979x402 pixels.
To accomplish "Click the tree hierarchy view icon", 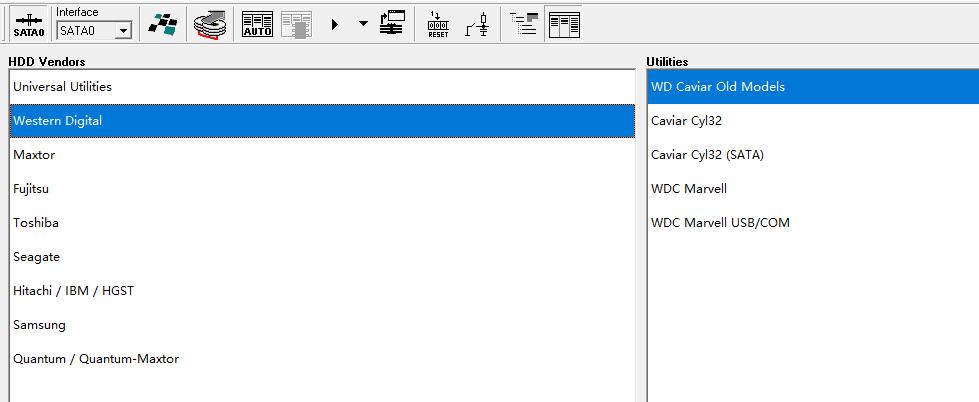I will pos(524,24).
